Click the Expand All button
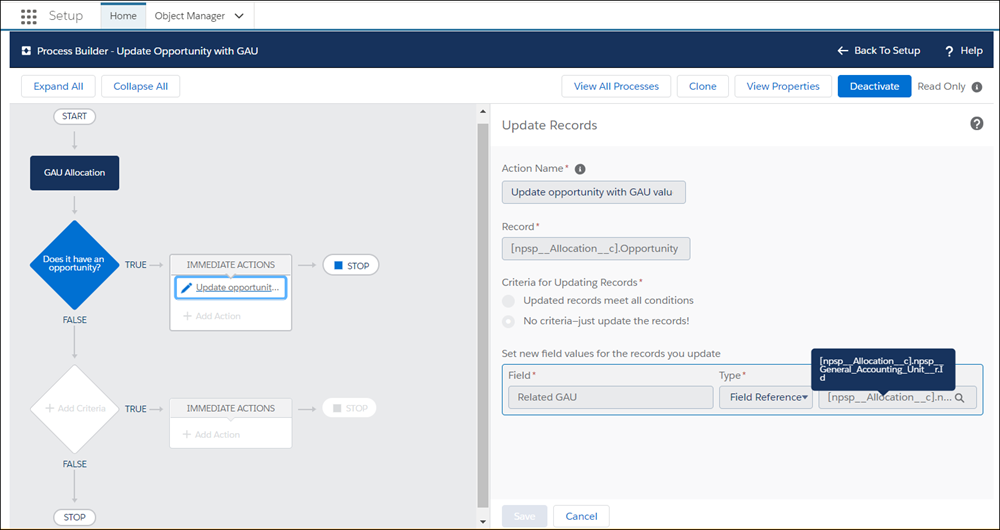Image resolution: width=1000 pixels, height=530 pixels. point(58,86)
